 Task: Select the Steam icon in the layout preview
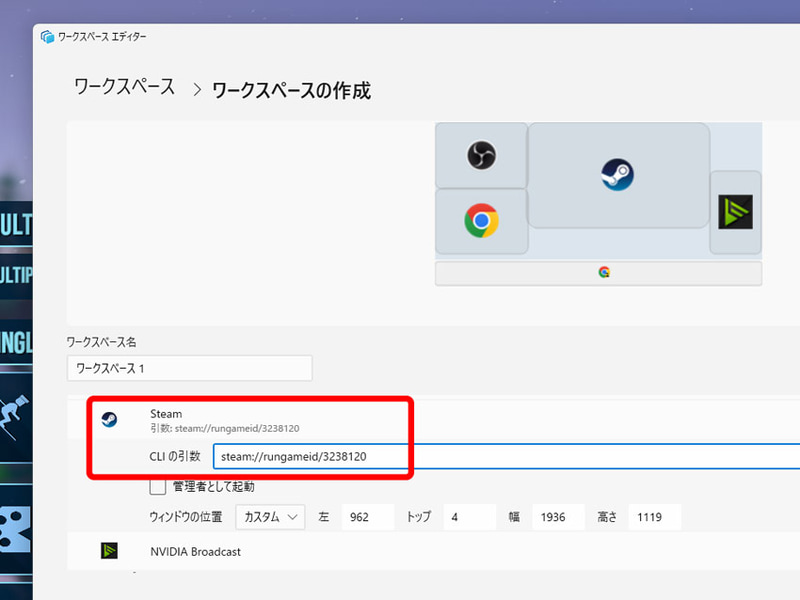618,172
